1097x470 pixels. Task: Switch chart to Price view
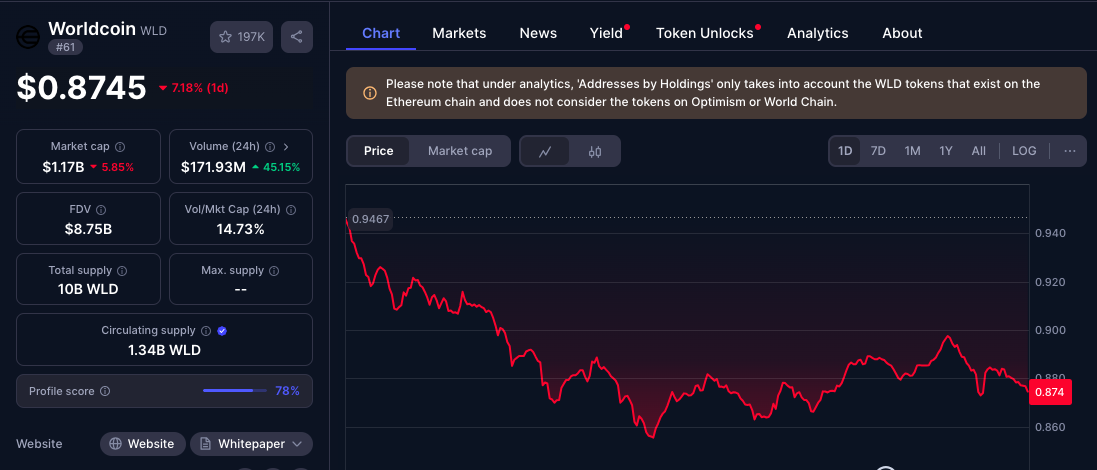(x=379, y=151)
